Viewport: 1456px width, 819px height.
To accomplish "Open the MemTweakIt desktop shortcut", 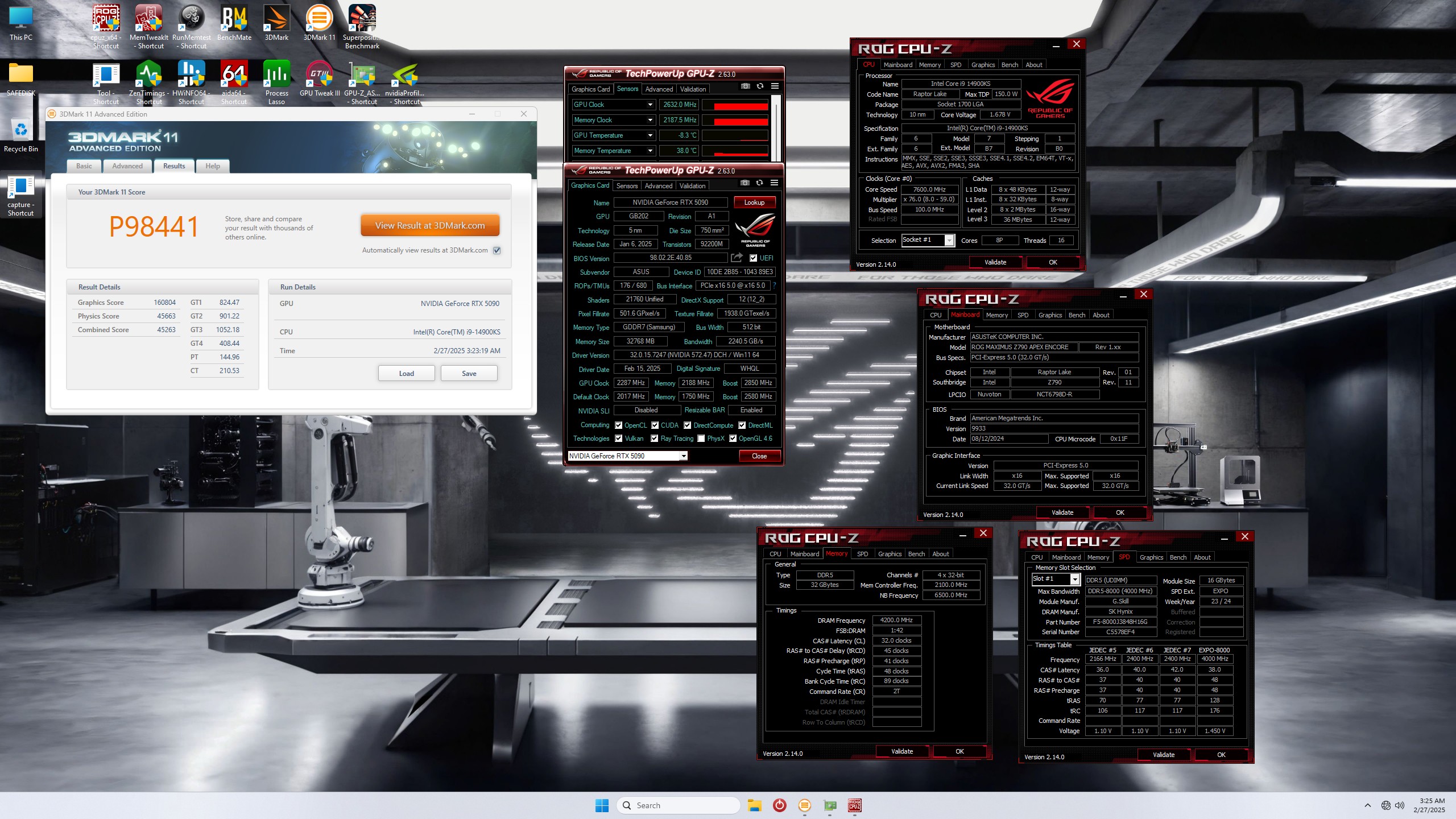I will [x=149, y=26].
